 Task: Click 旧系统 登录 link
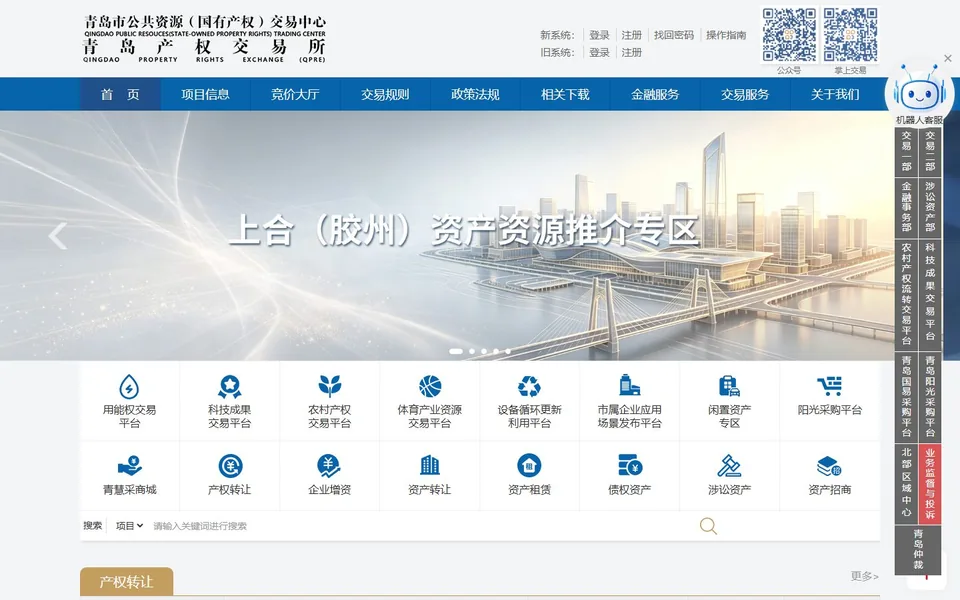599,53
